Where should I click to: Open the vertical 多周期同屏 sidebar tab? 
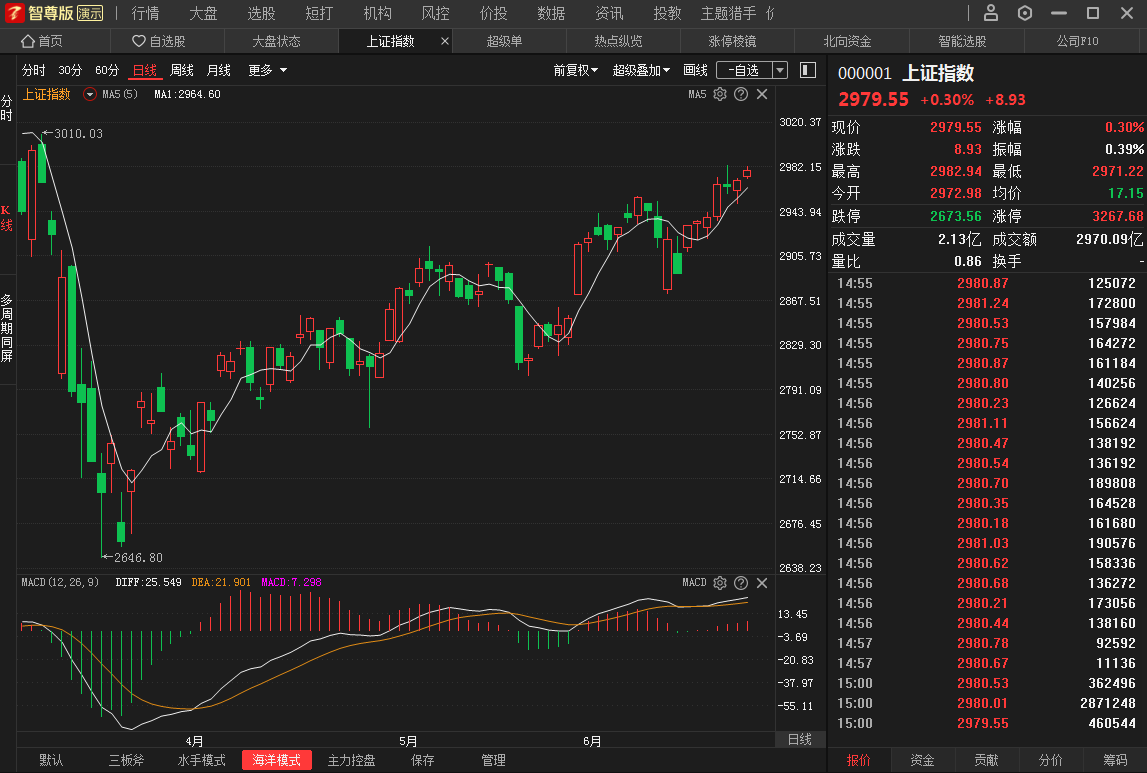pos(7,328)
